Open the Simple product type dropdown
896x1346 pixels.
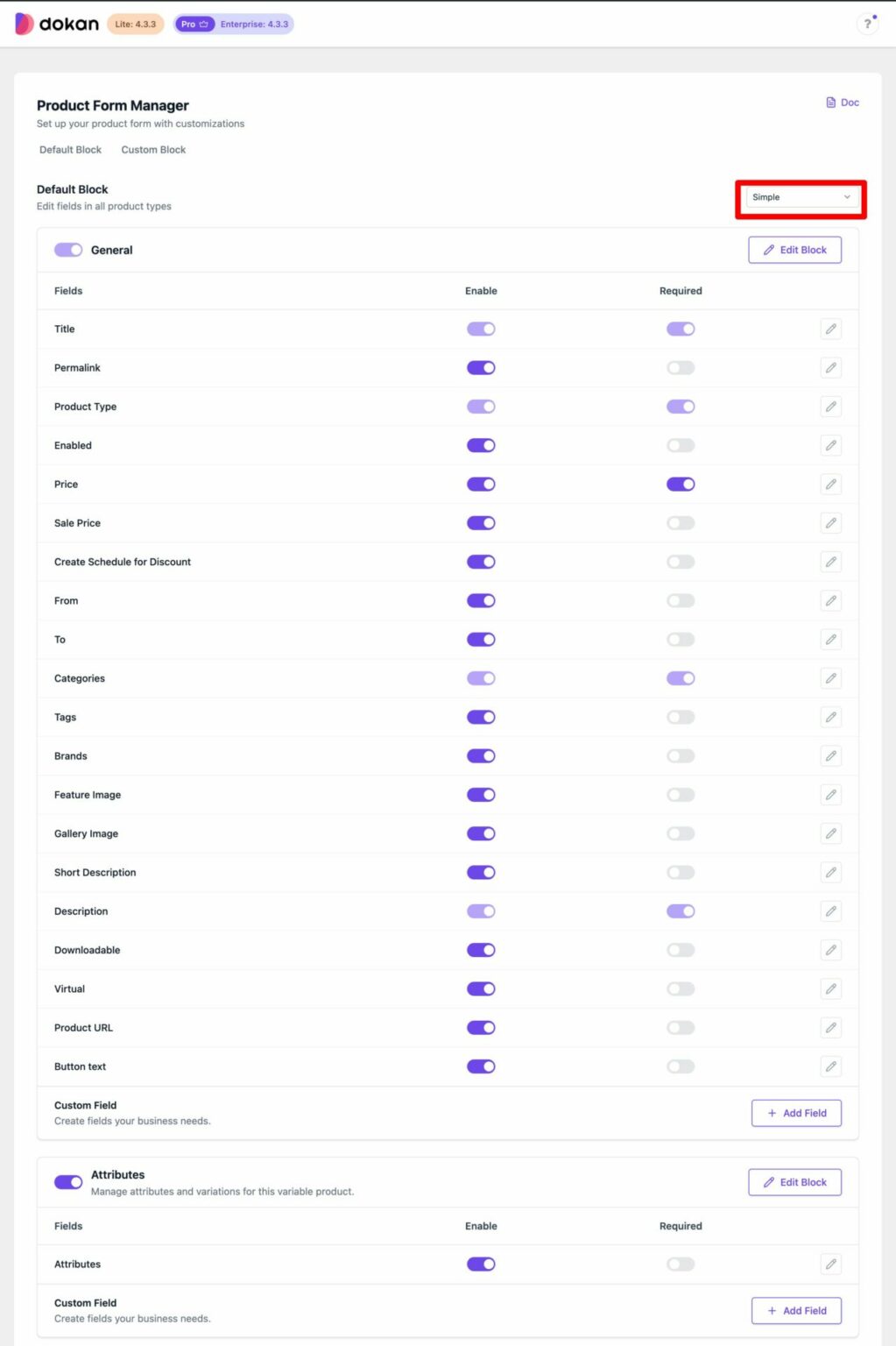point(801,197)
